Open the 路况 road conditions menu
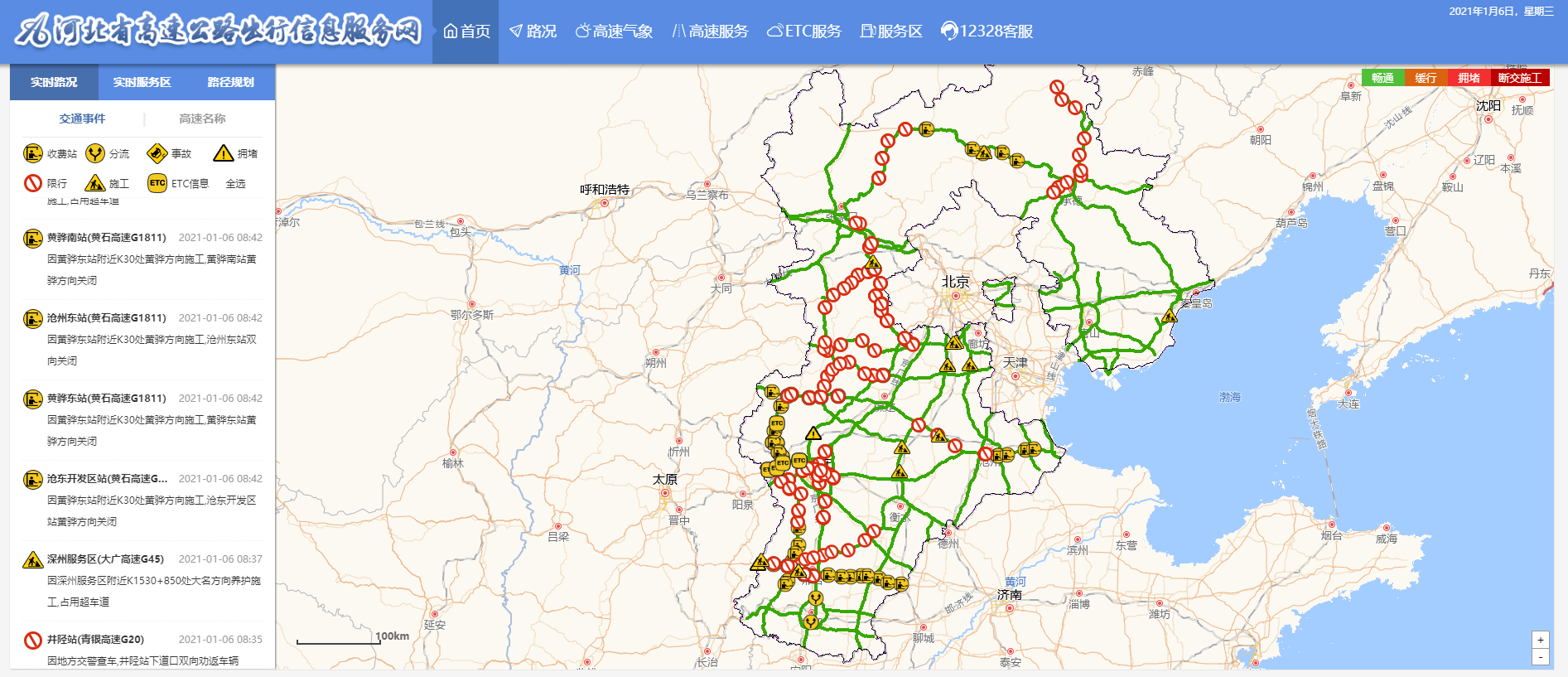Image resolution: width=1568 pixels, height=677 pixels. (x=533, y=31)
